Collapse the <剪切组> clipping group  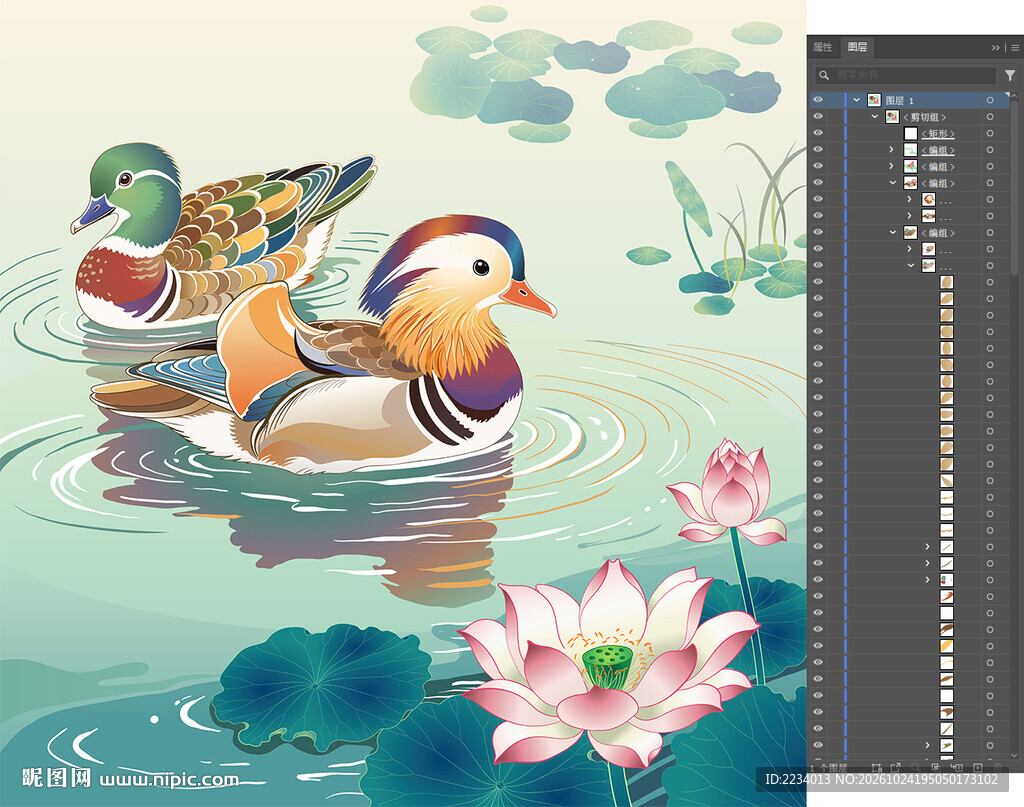[874, 117]
